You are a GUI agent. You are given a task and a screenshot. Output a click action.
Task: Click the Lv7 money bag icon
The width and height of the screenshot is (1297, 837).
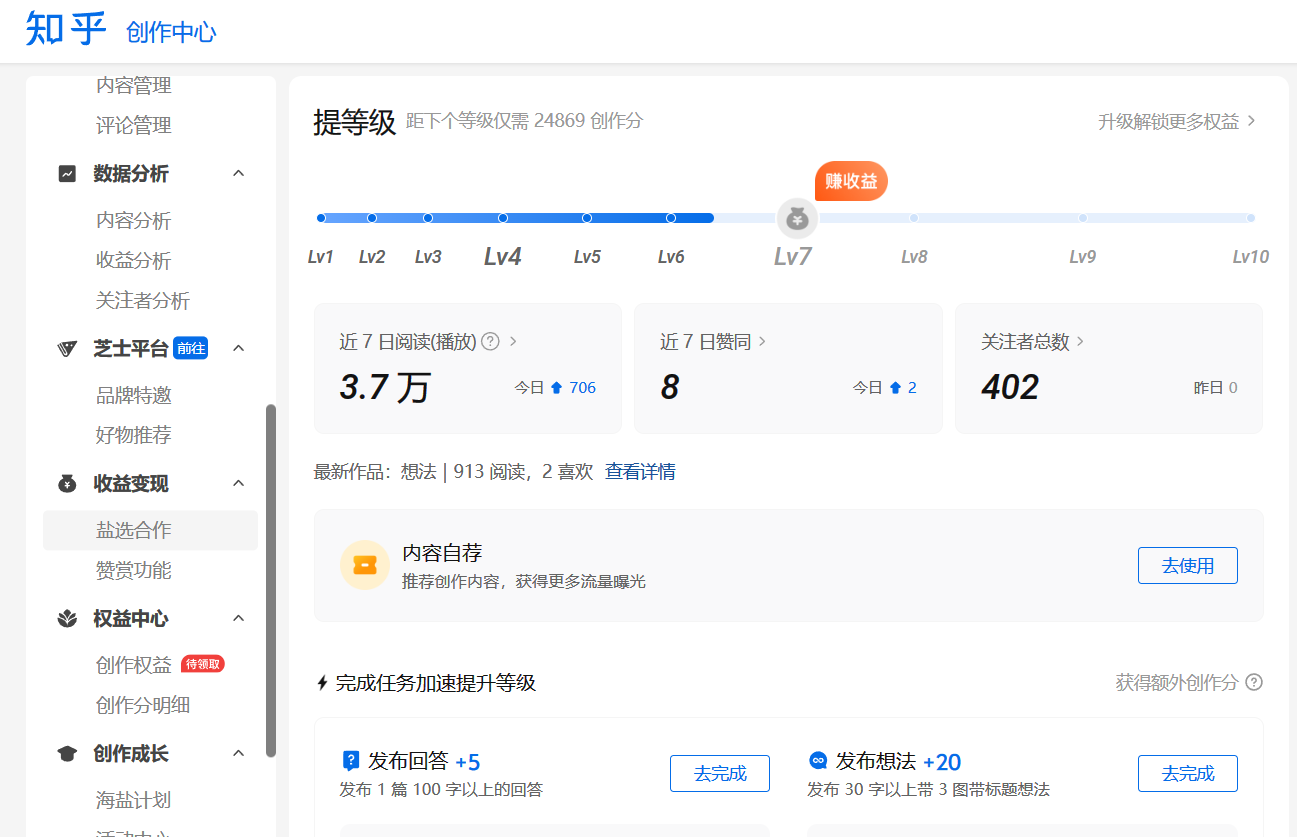pos(797,217)
